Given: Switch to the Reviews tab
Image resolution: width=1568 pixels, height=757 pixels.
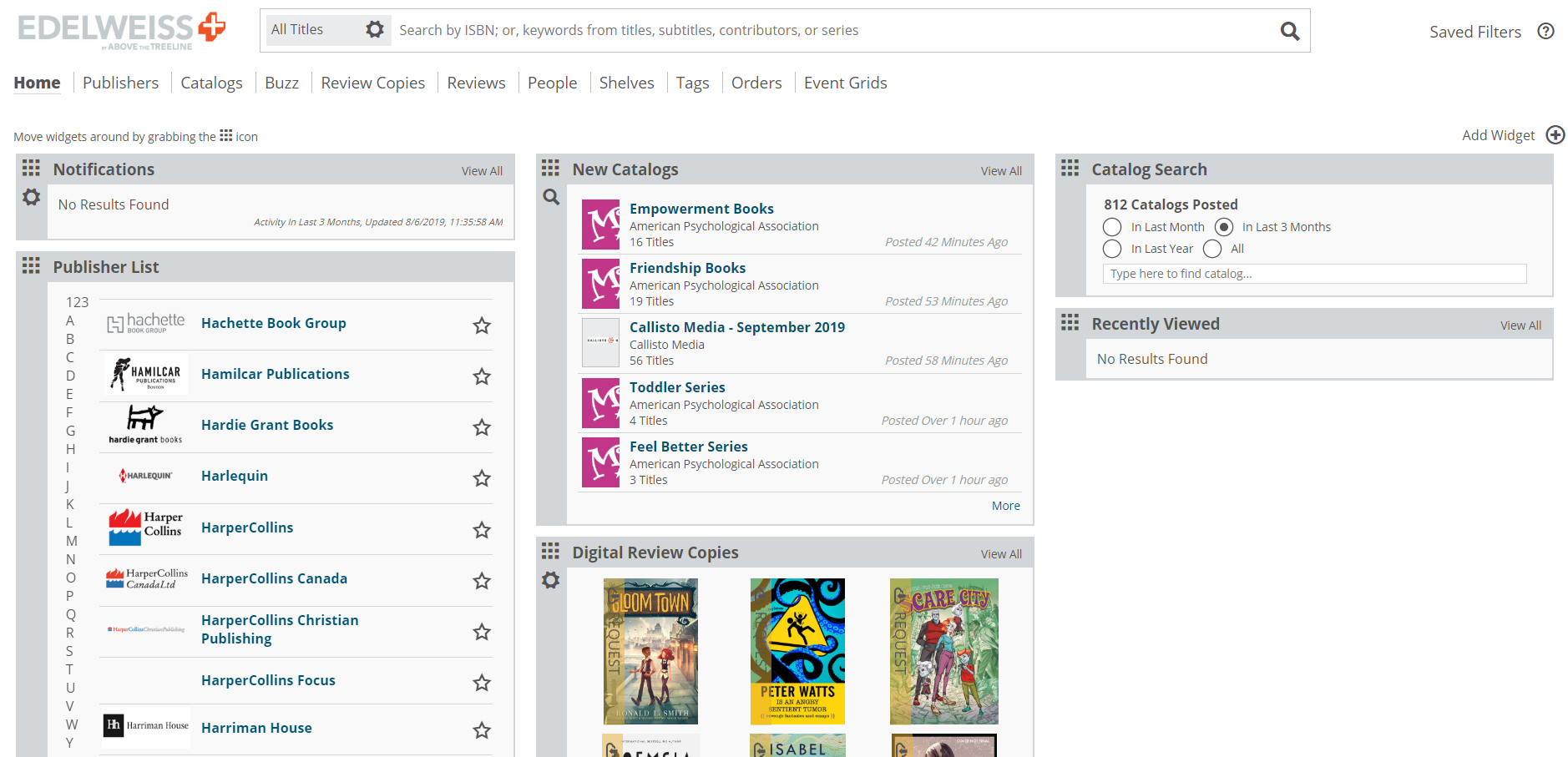Looking at the screenshot, I should (476, 83).
